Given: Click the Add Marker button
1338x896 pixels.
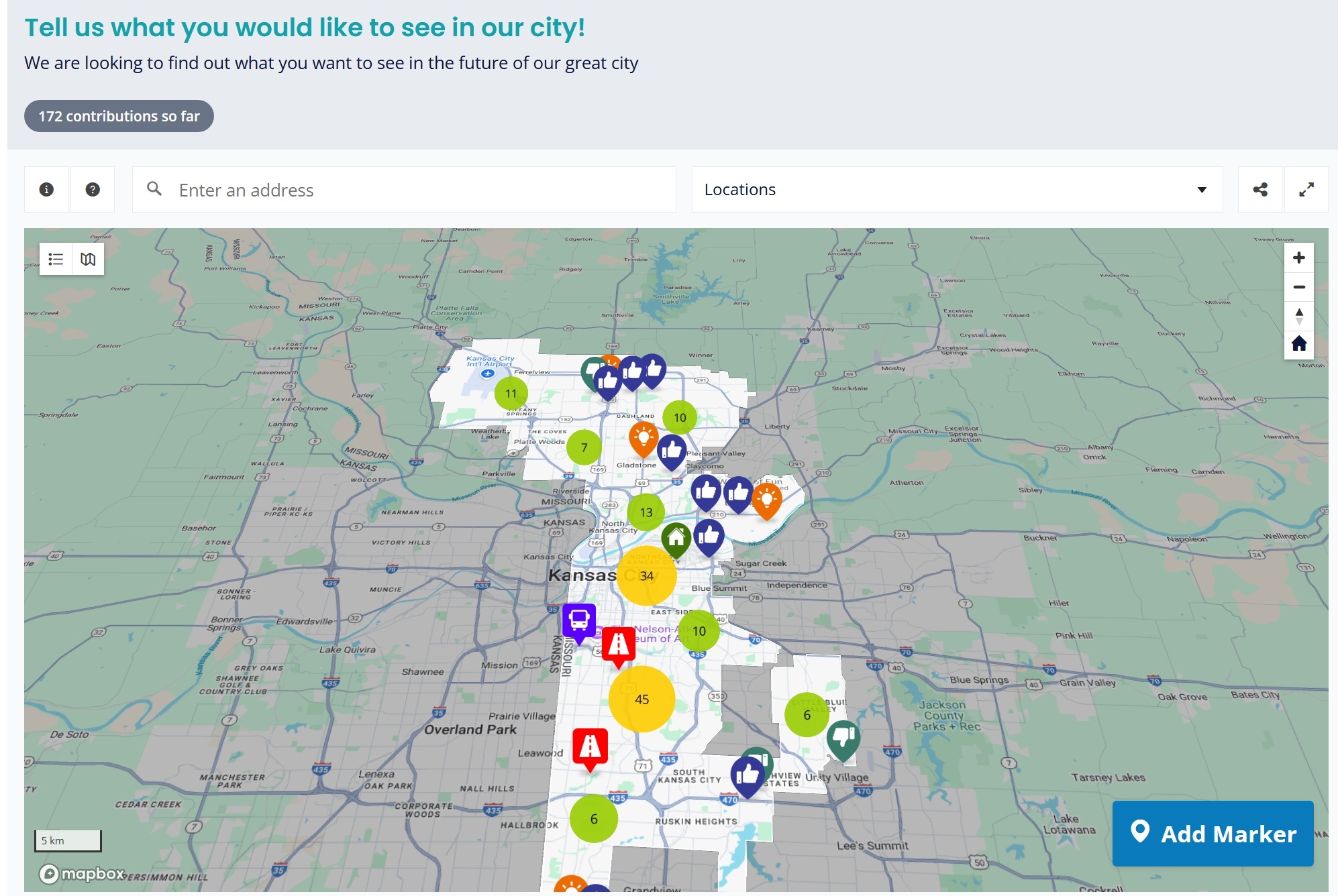Looking at the screenshot, I should click(1212, 834).
